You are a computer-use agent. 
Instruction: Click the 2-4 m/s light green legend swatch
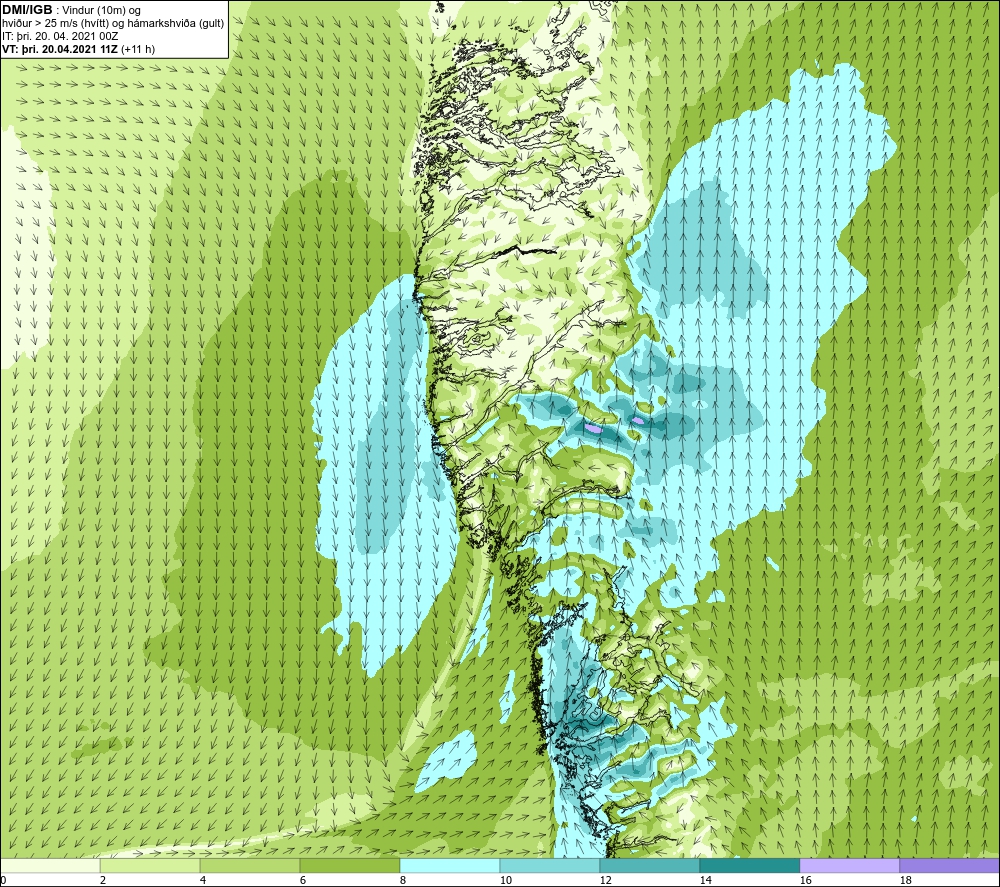(x=150, y=865)
